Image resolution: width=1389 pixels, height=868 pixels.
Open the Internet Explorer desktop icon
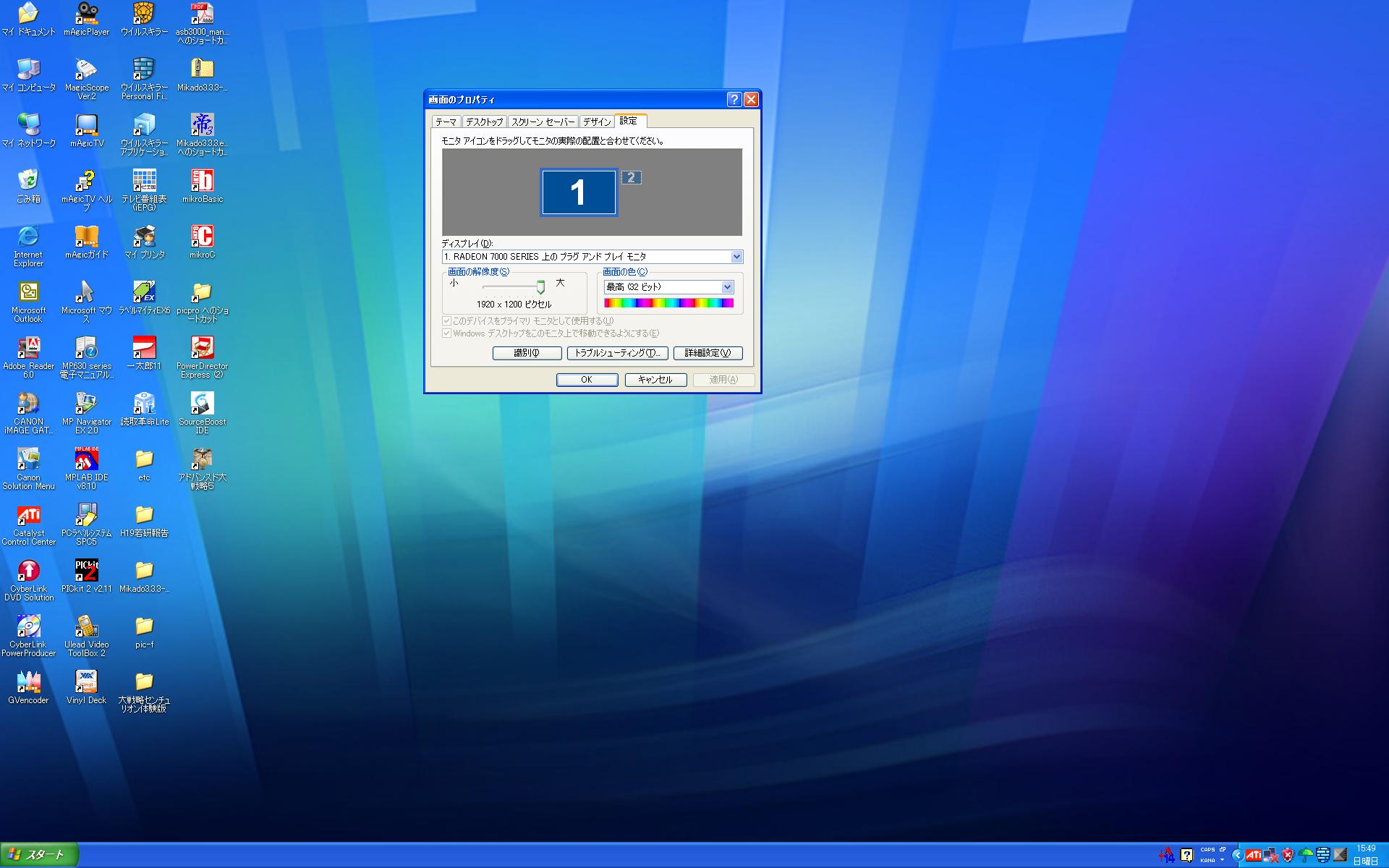click(28, 237)
